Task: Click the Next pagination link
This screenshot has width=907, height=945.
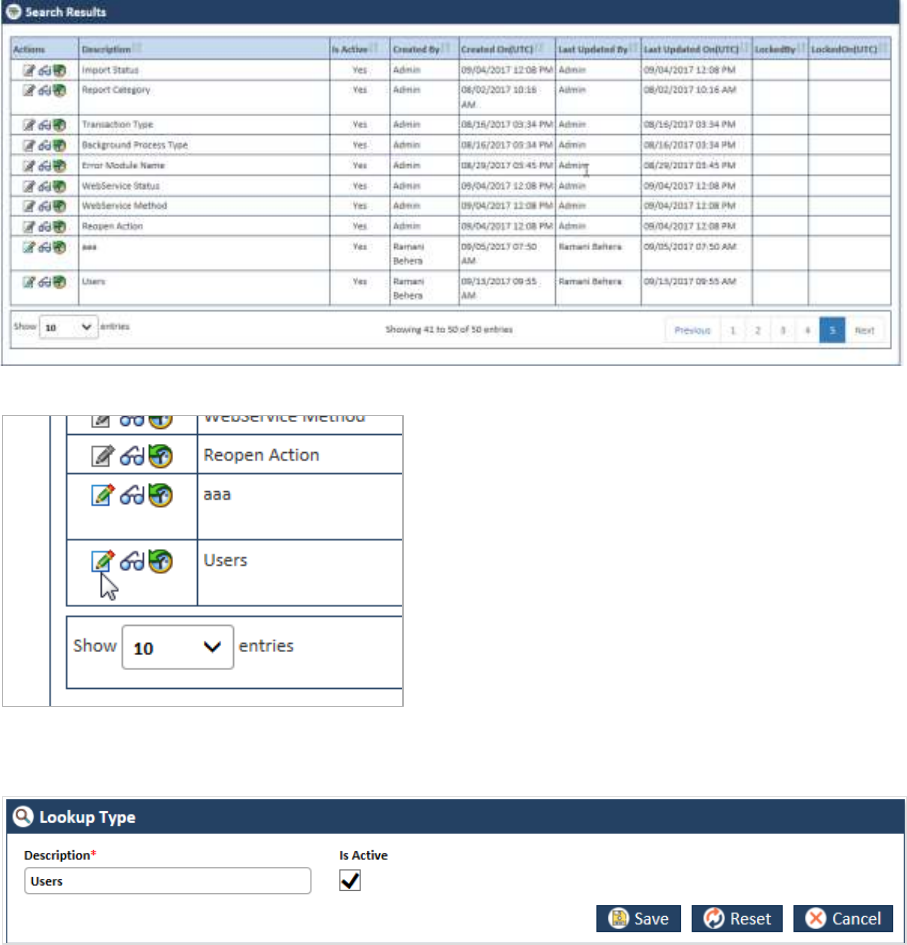Action: 864,330
